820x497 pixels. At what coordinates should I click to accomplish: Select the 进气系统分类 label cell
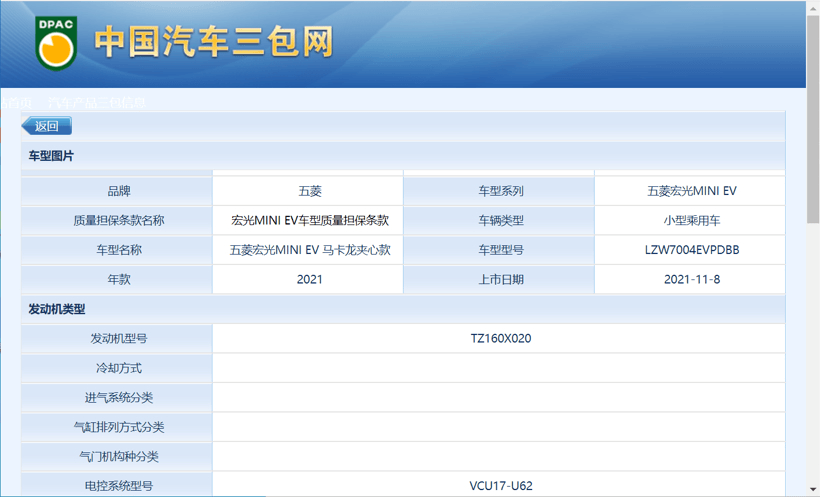117,398
